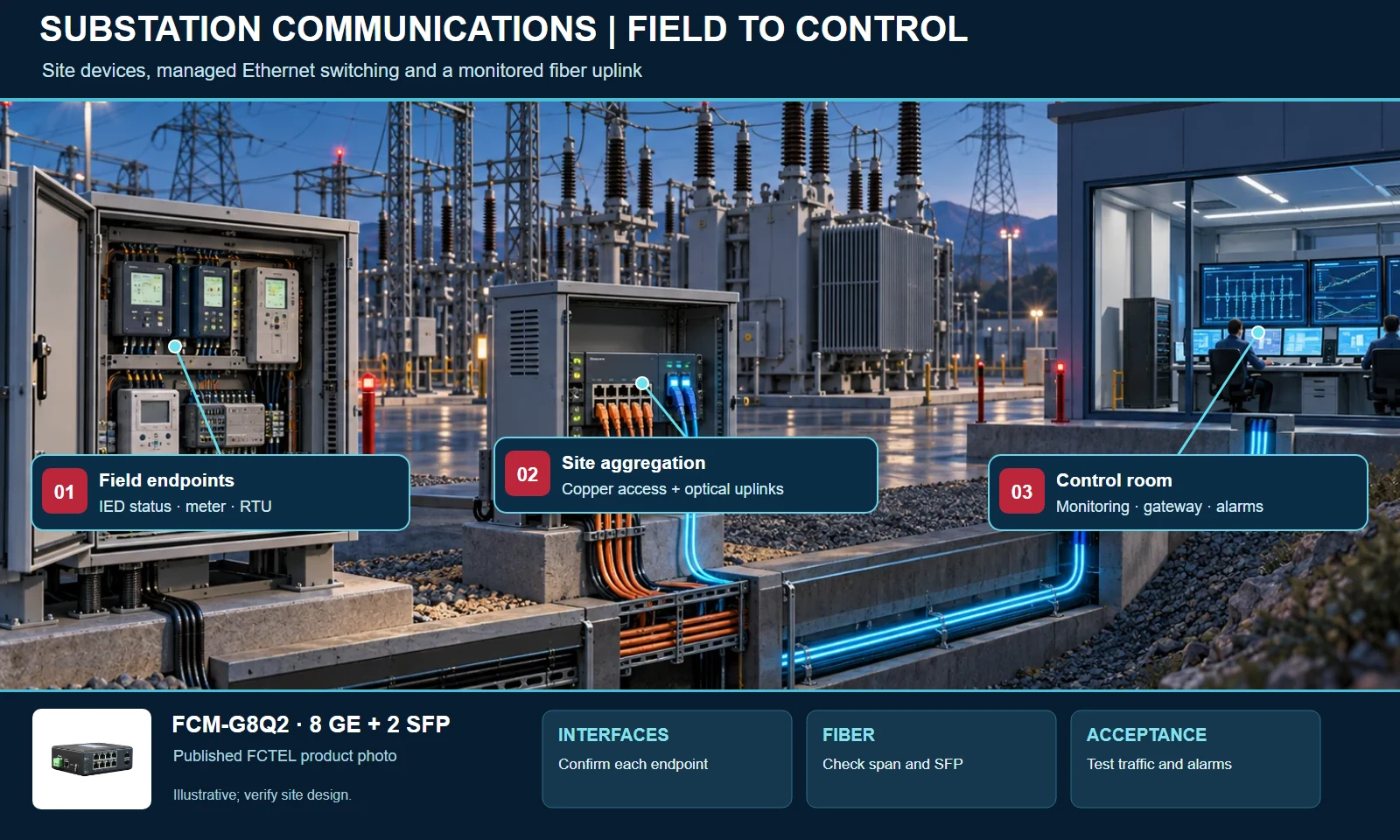Click the 'SUBSTATION COMMUNICATIONS | FIELD TO CONTROL' title
The height and width of the screenshot is (840, 1400).
pyautogui.click(x=504, y=30)
